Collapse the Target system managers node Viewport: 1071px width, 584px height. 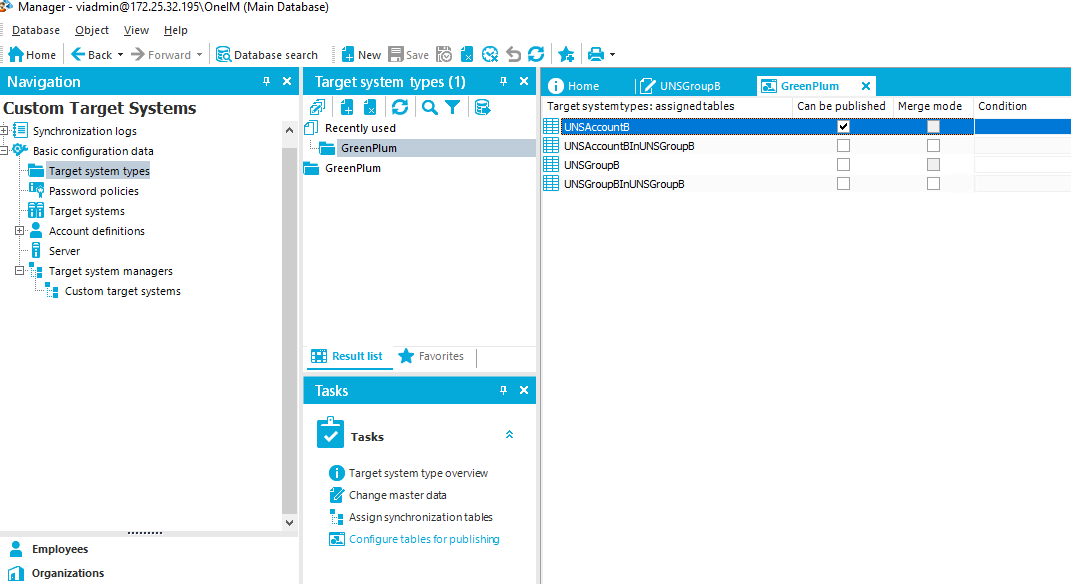pos(19,270)
